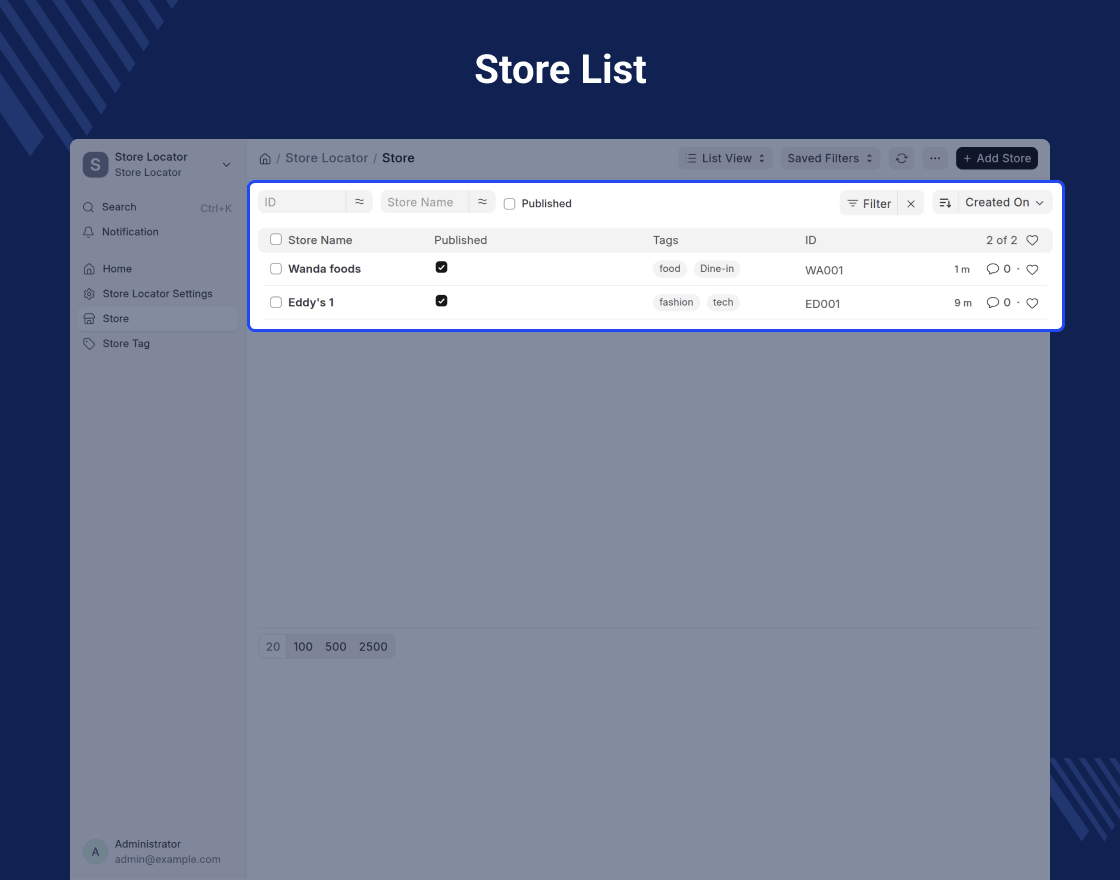Select the Wanda foods row checkbox

276,269
